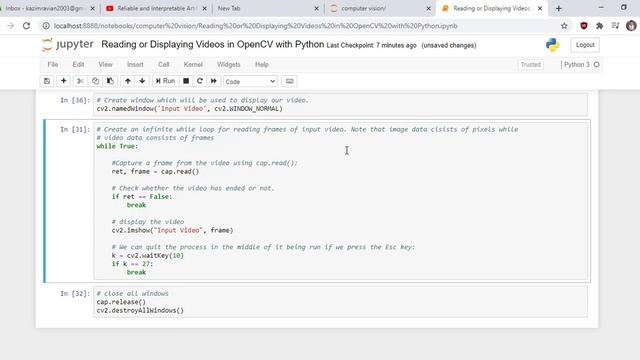Screen dimensions: 640x360
Task: Click the cv2.destroyAllWindows() line
Action: 140,311
